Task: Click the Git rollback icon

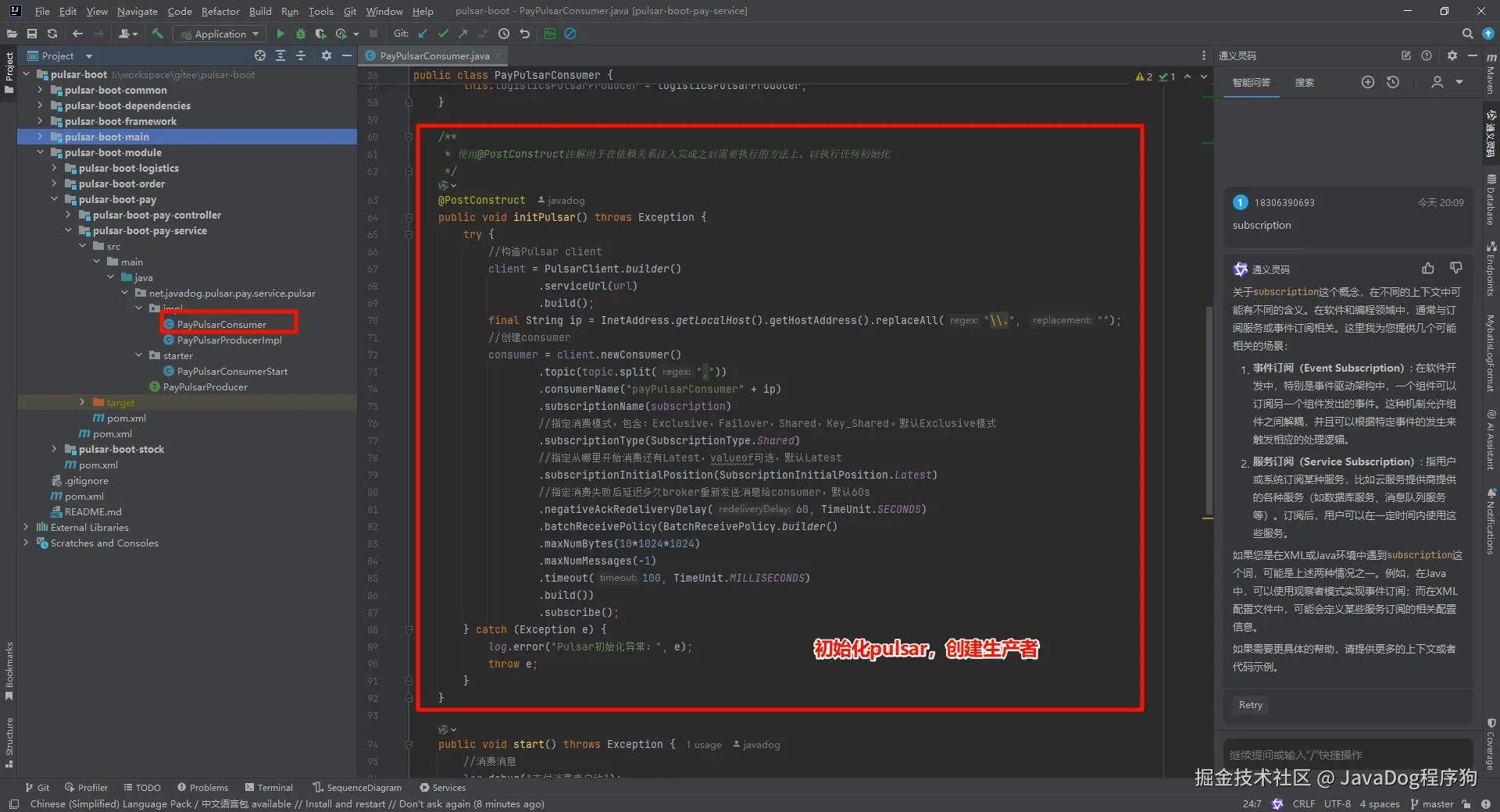Action: coord(524,34)
